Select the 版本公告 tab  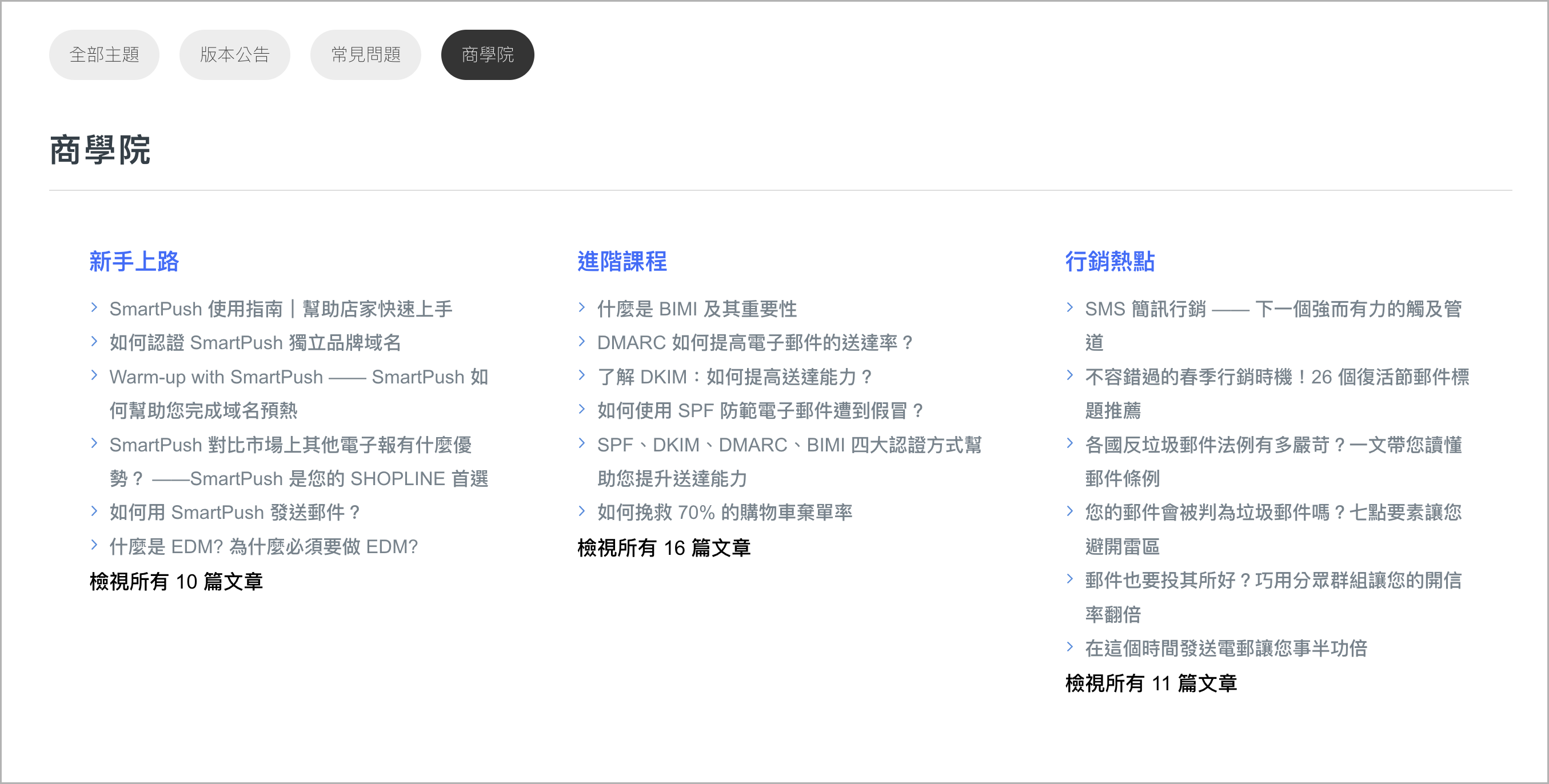[234, 55]
